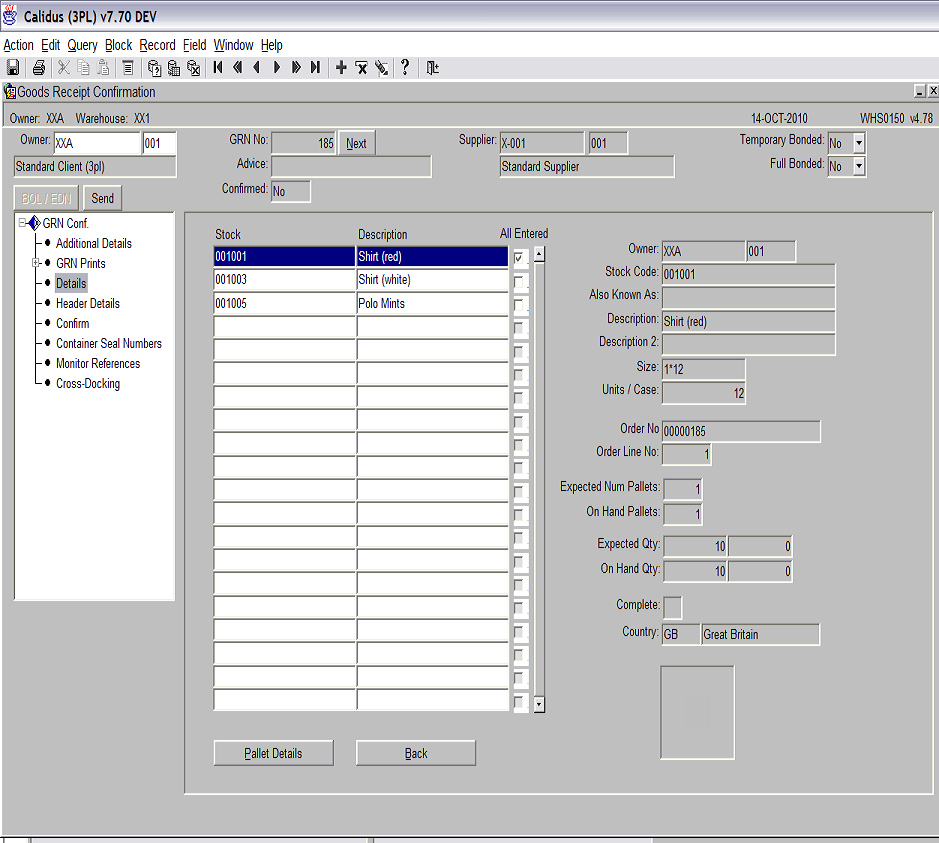Click the Print toolbar icon
The image size is (939, 843).
(x=39, y=68)
